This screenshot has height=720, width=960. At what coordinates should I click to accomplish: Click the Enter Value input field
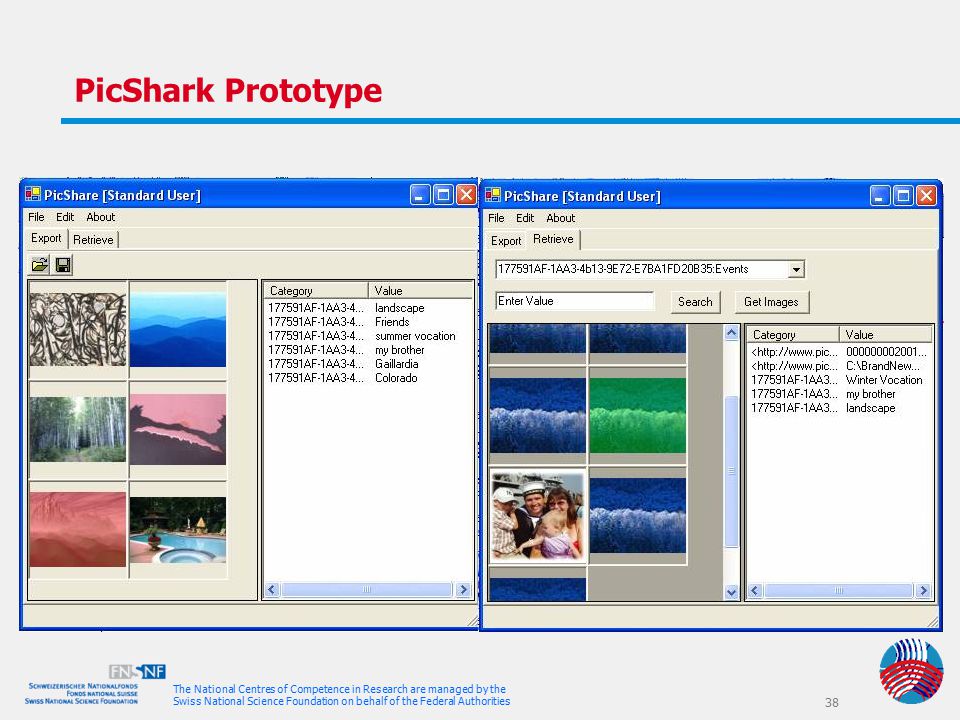click(574, 301)
